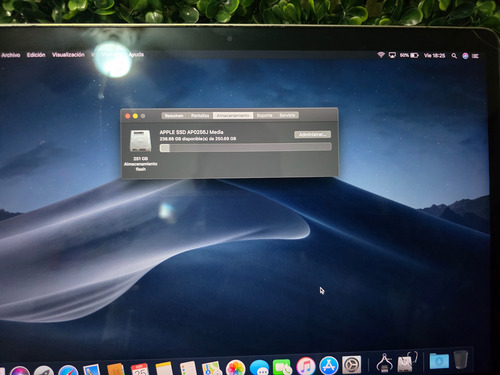Close the storage window red button
Viewport: 500px width, 375px height.
[128, 116]
